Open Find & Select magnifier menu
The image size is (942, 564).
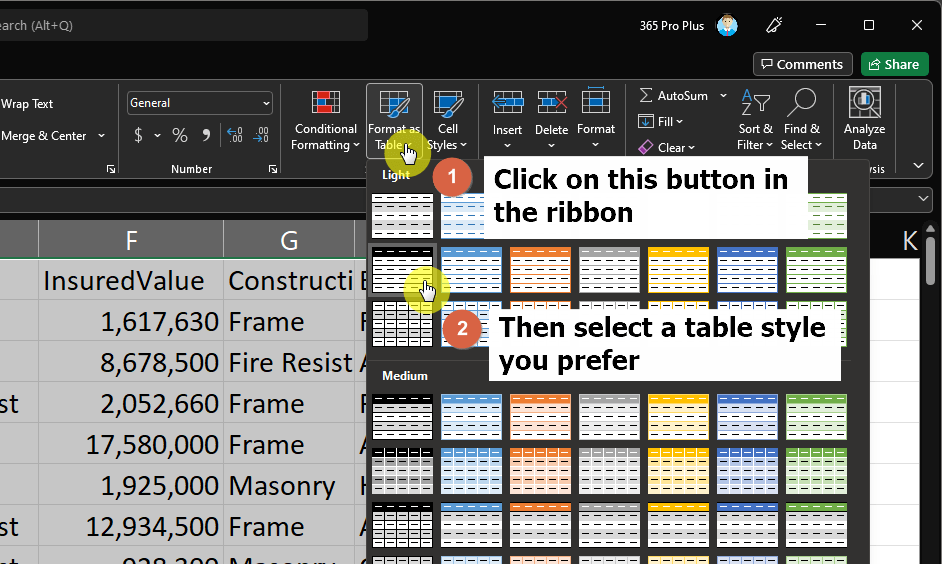coord(801,120)
